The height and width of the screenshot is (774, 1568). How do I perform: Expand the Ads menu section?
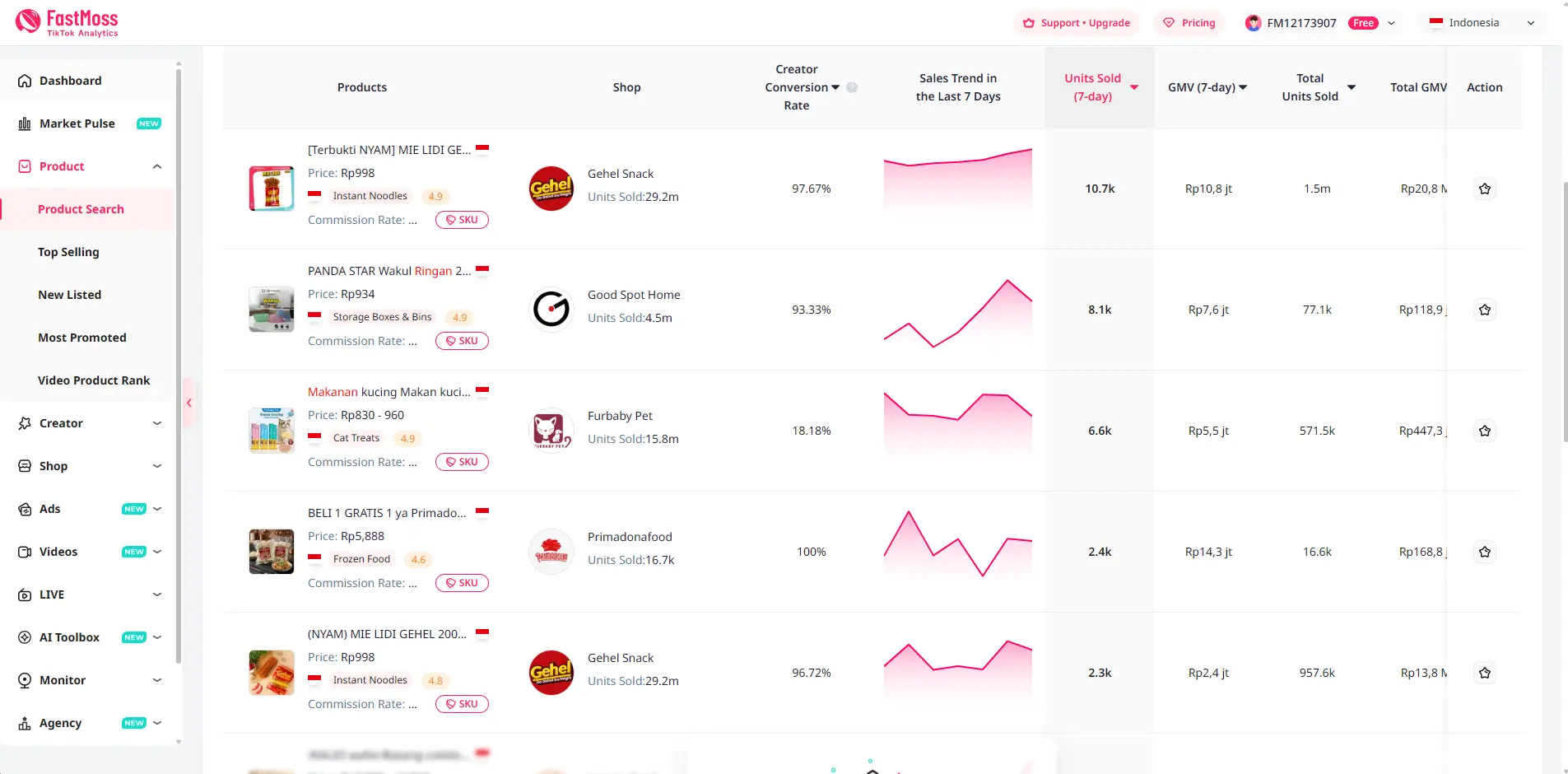157,509
